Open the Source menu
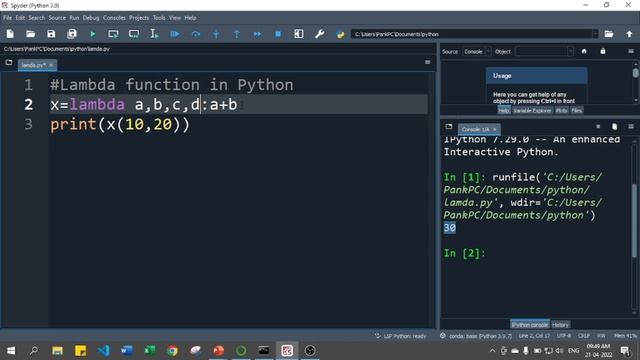Viewport: 640px width, 360px height. click(57, 18)
